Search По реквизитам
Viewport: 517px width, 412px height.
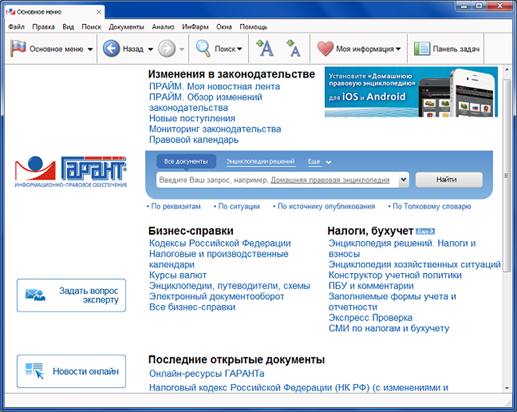tap(176, 206)
